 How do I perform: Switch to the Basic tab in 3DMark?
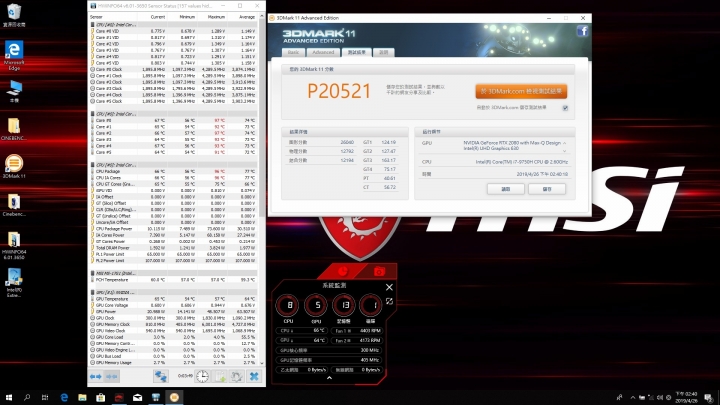tap(293, 52)
